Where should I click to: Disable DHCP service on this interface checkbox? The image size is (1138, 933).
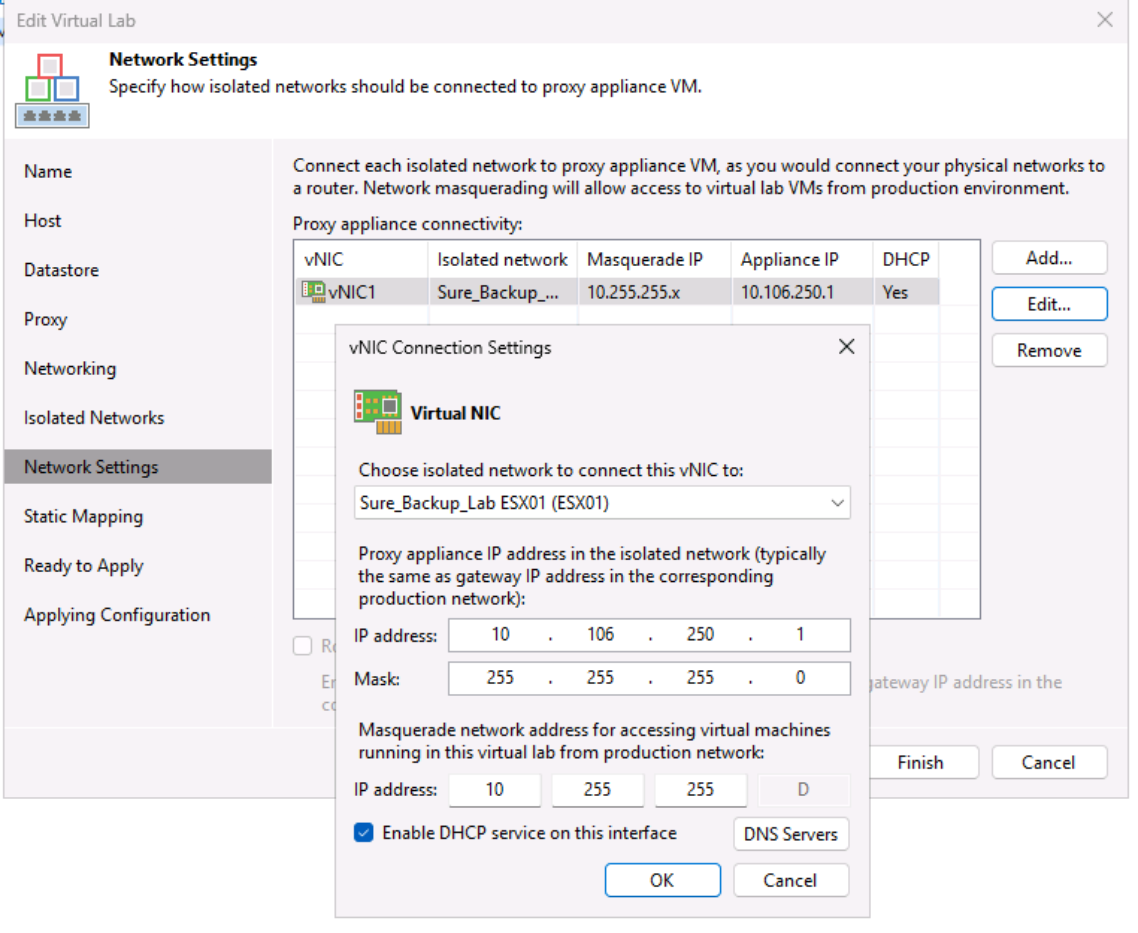point(364,833)
